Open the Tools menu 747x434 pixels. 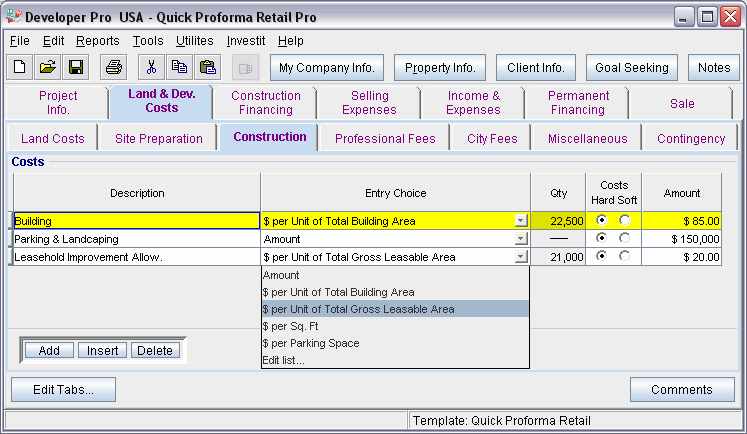pyautogui.click(x=148, y=41)
